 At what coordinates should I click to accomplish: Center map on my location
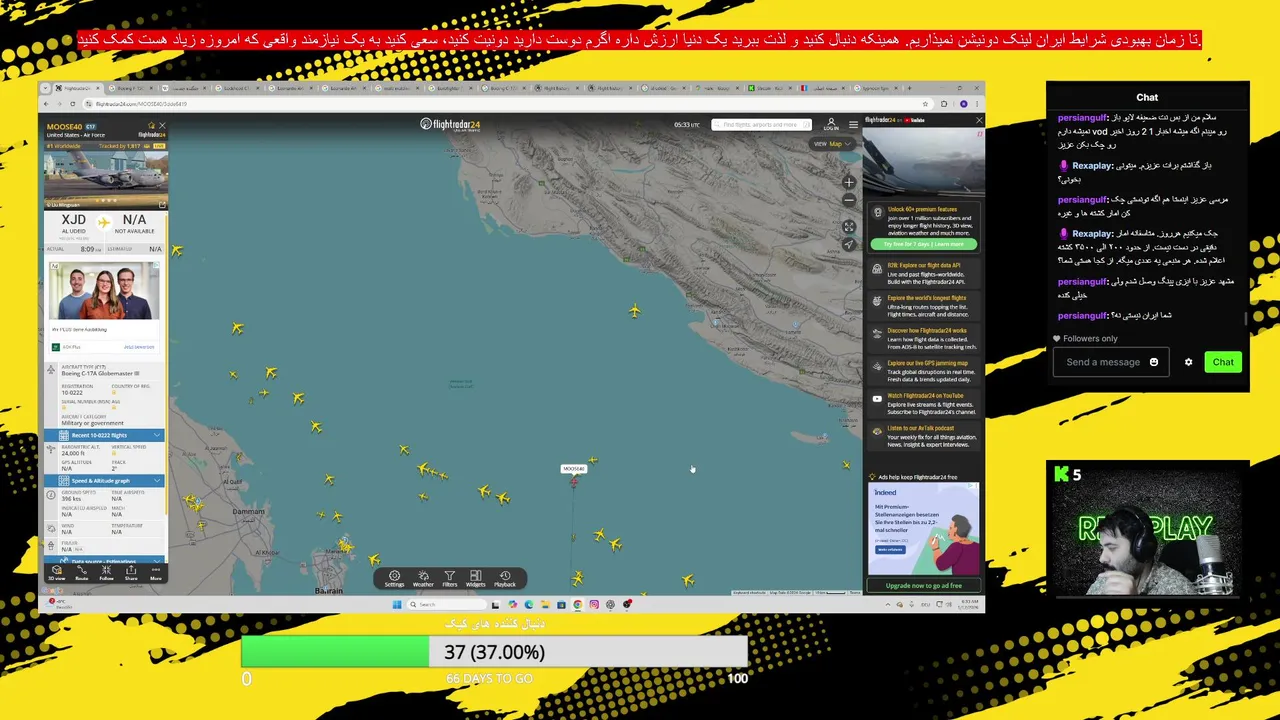(849, 244)
